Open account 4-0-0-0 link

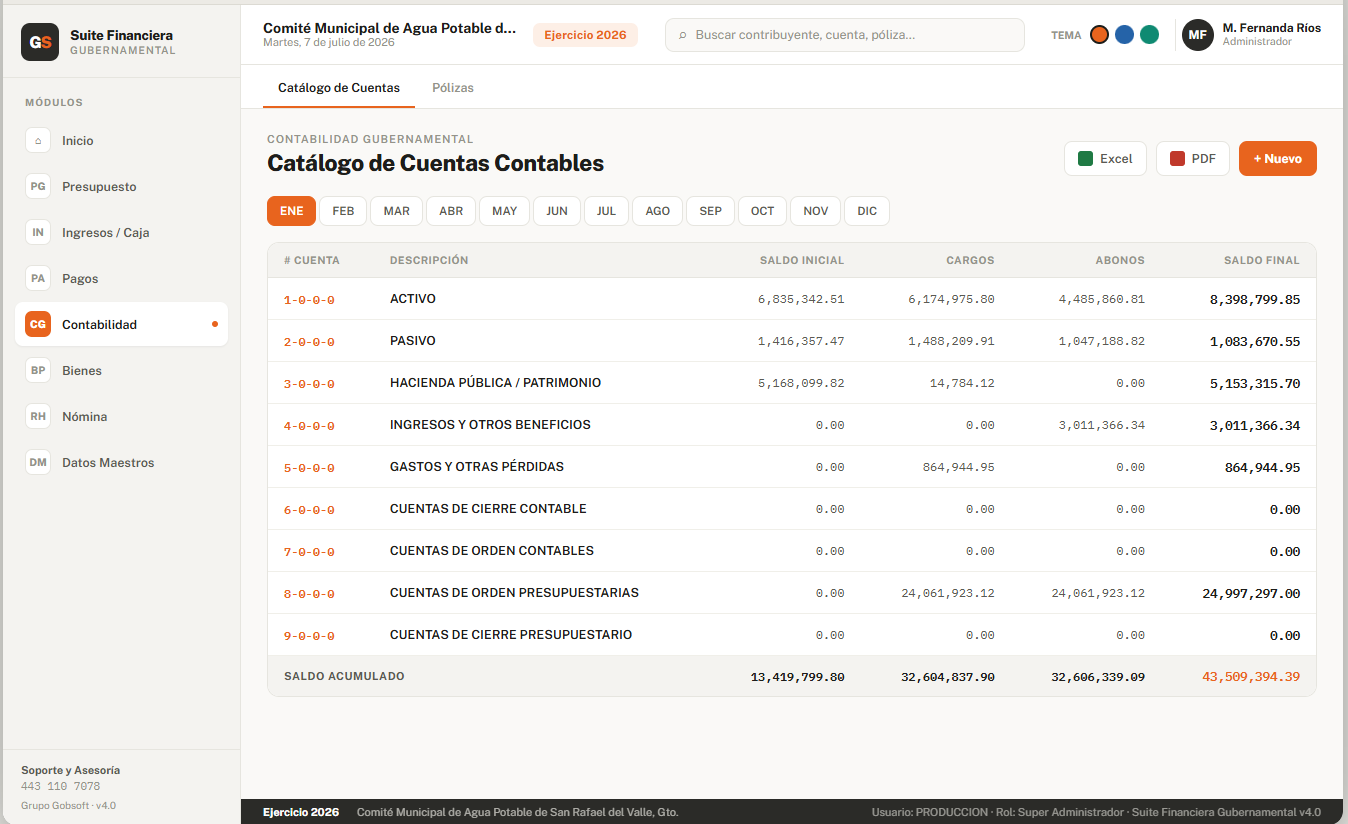click(309, 426)
